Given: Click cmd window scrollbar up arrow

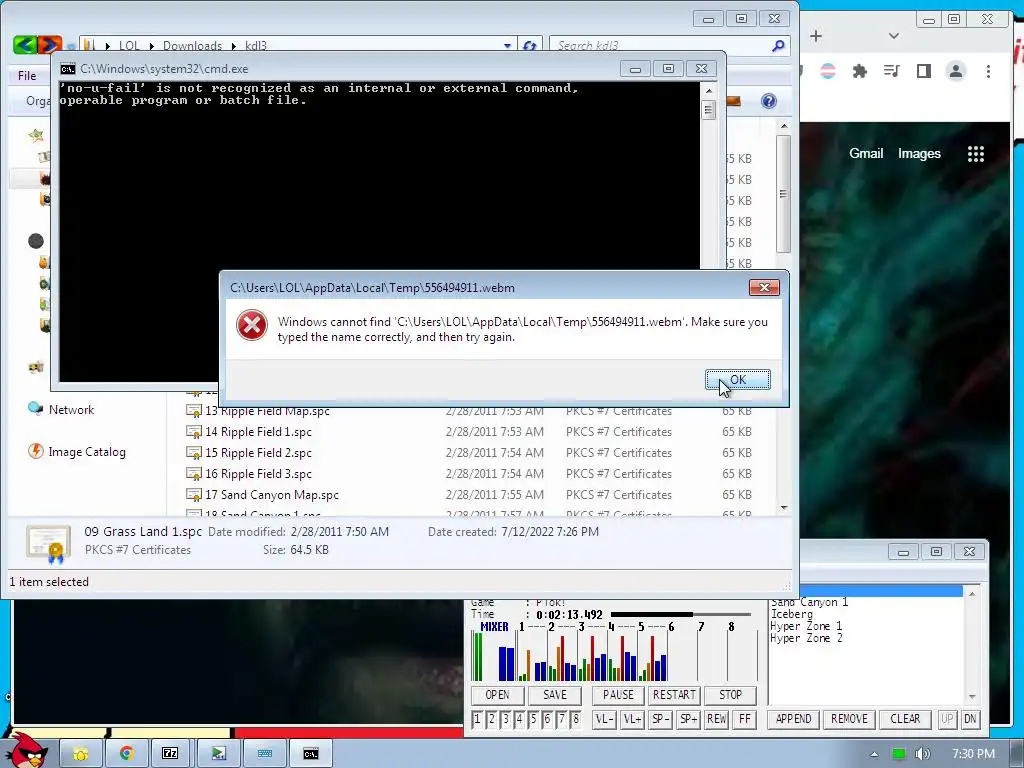Looking at the screenshot, I should [x=709, y=90].
